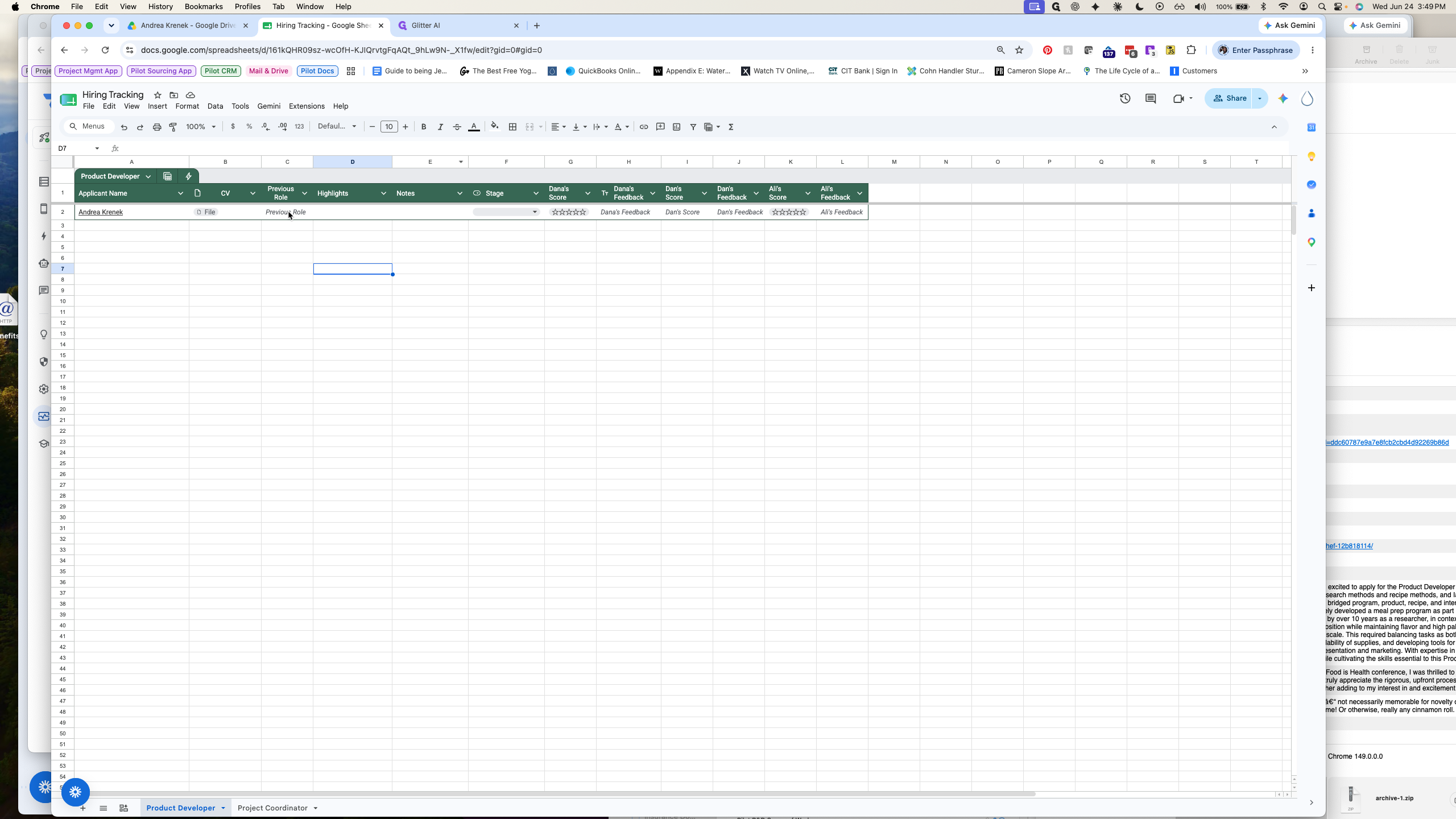Increase font size with plus button
This screenshot has height=819, width=1456.
tap(406, 127)
